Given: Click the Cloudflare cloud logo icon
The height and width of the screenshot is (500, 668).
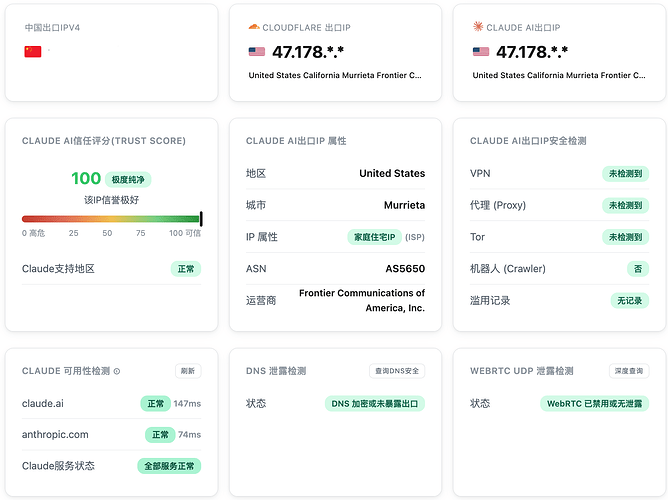Looking at the screenshot, I should 254,27.
